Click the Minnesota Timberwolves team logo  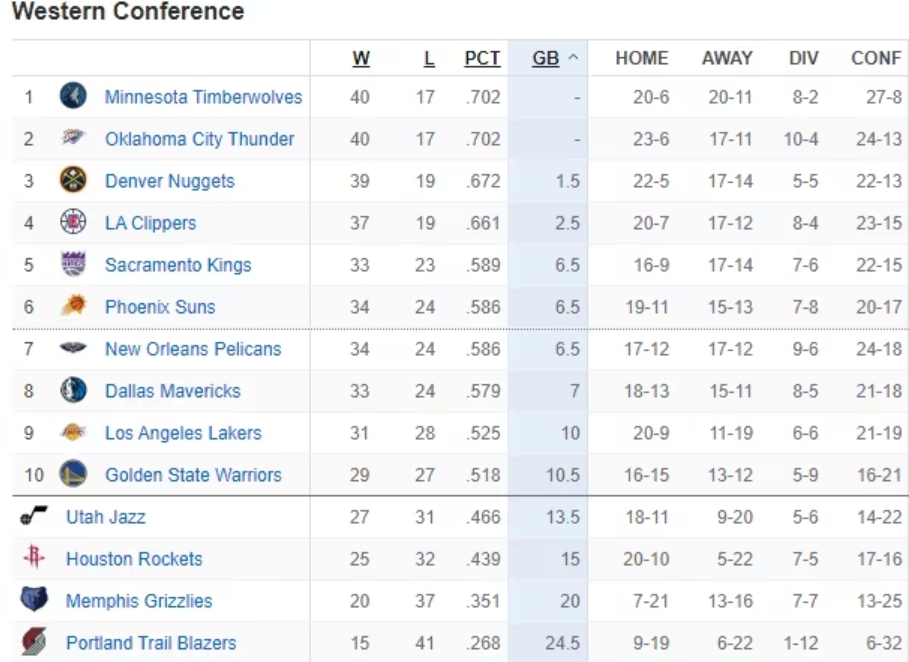73,97
